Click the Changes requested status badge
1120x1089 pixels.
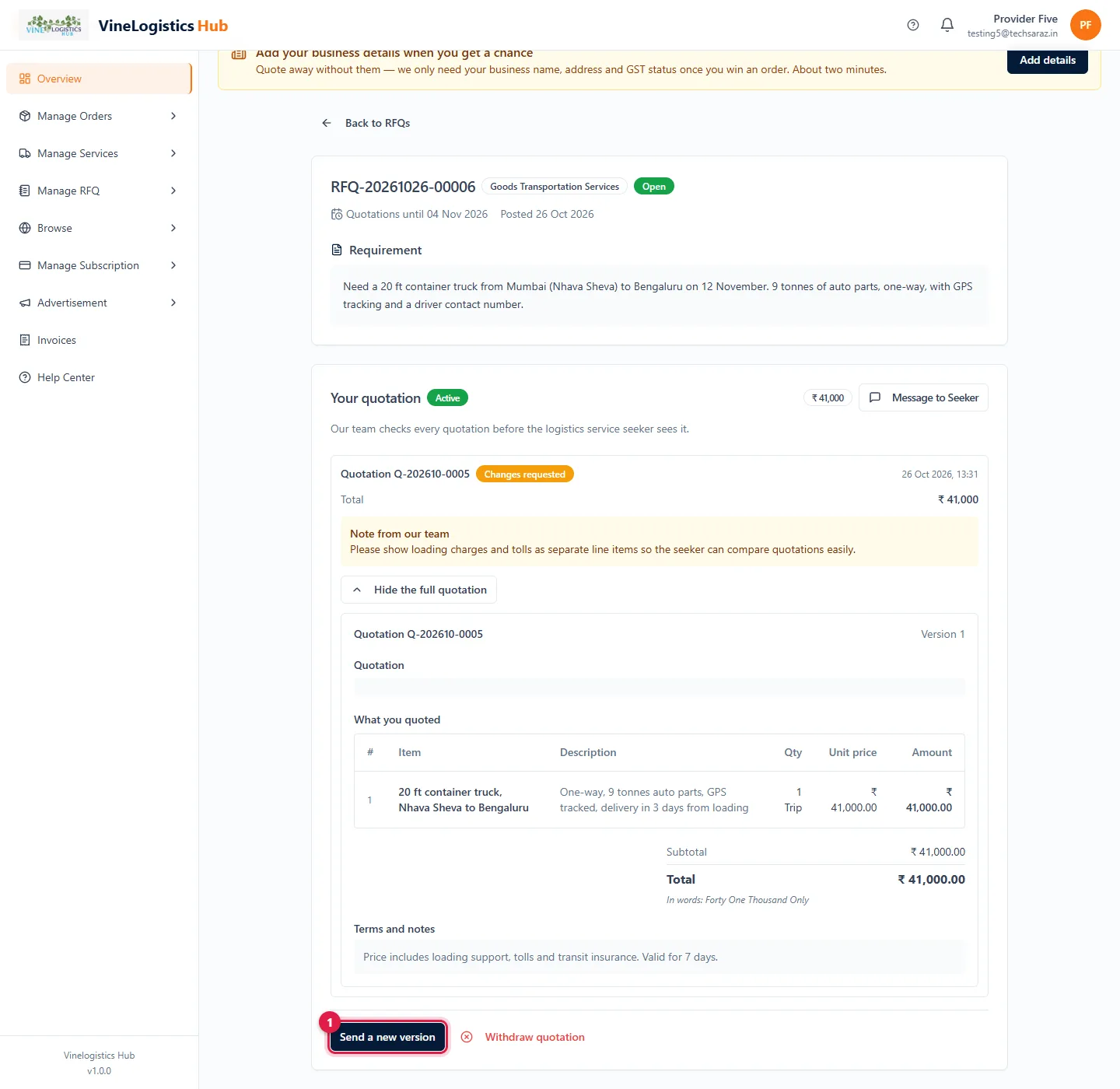coord(525,474)
